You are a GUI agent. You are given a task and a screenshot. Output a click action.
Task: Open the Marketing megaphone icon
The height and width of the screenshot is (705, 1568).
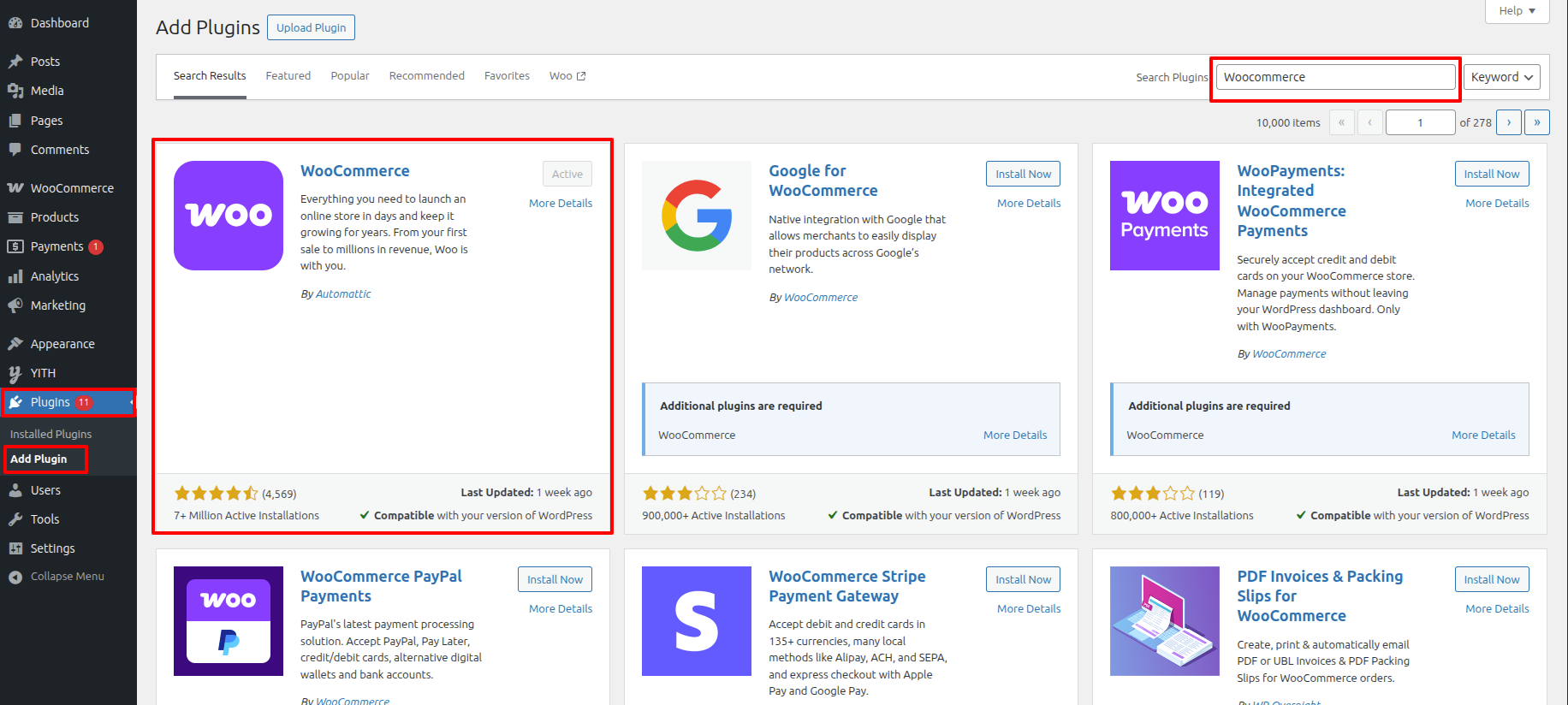[x=15, y=305]
